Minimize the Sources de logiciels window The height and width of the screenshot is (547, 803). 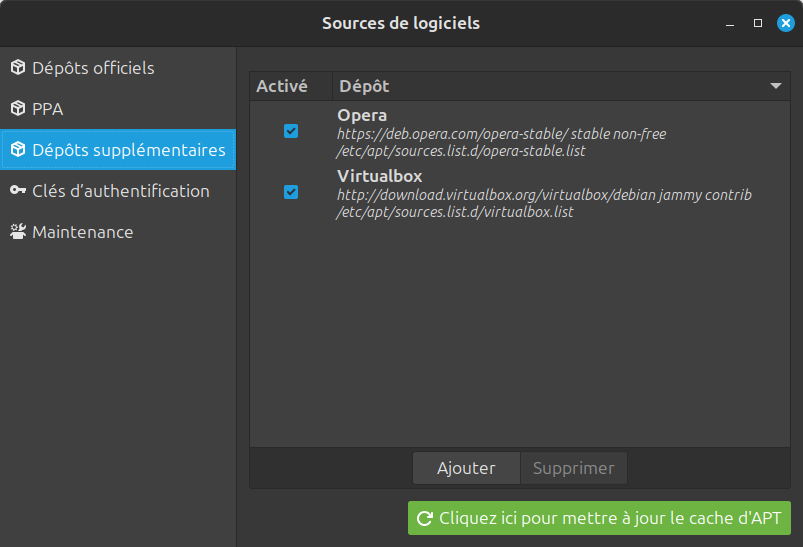(730, 24)
